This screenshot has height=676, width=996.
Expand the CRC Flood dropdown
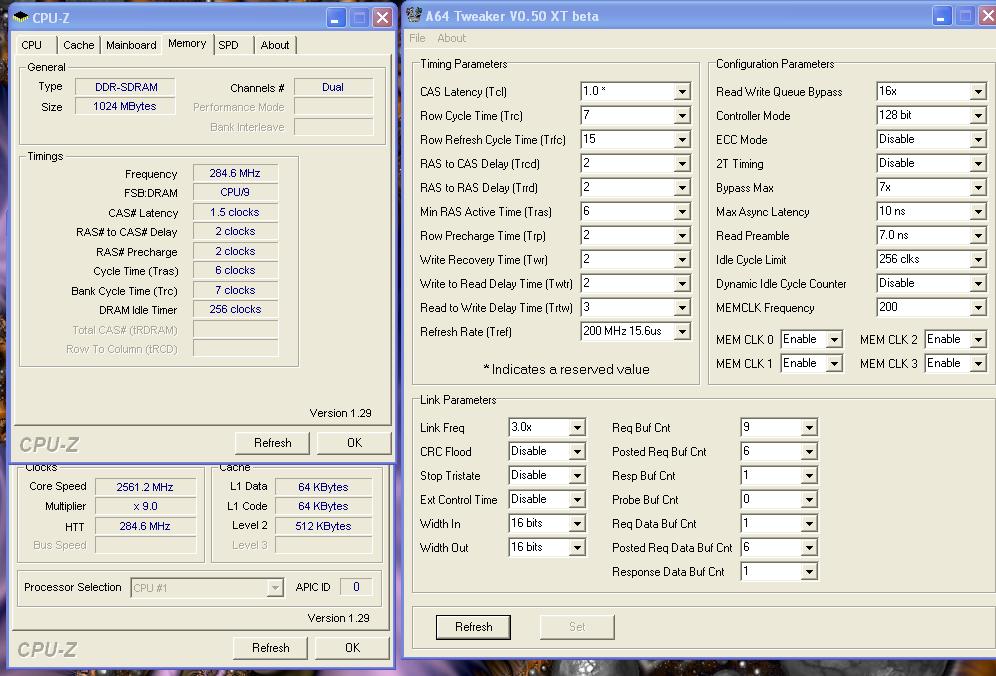[x=577, y=452]
